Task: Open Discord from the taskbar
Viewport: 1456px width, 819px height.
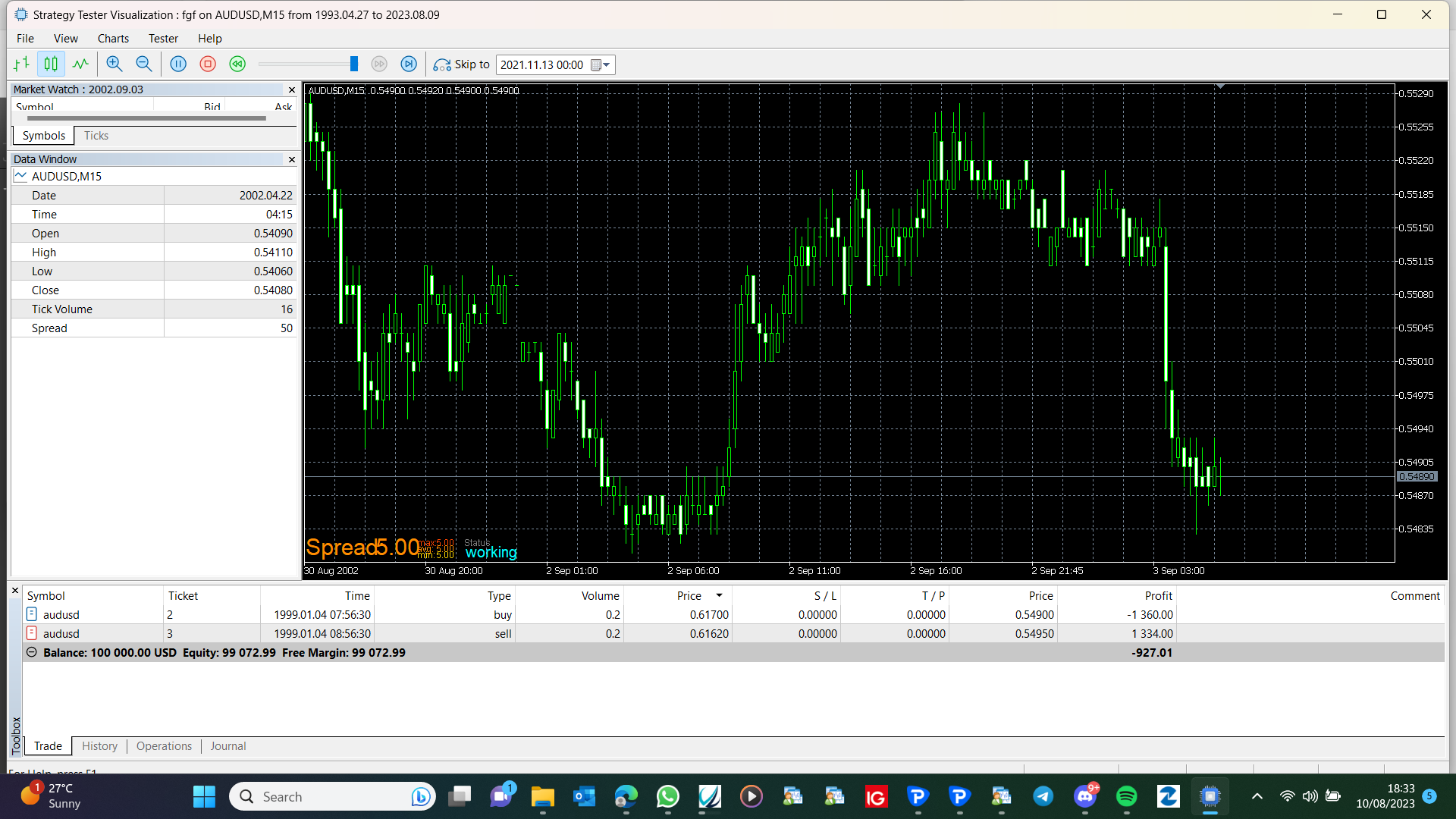Action: pyautogui.click(x=1085, y=796)
